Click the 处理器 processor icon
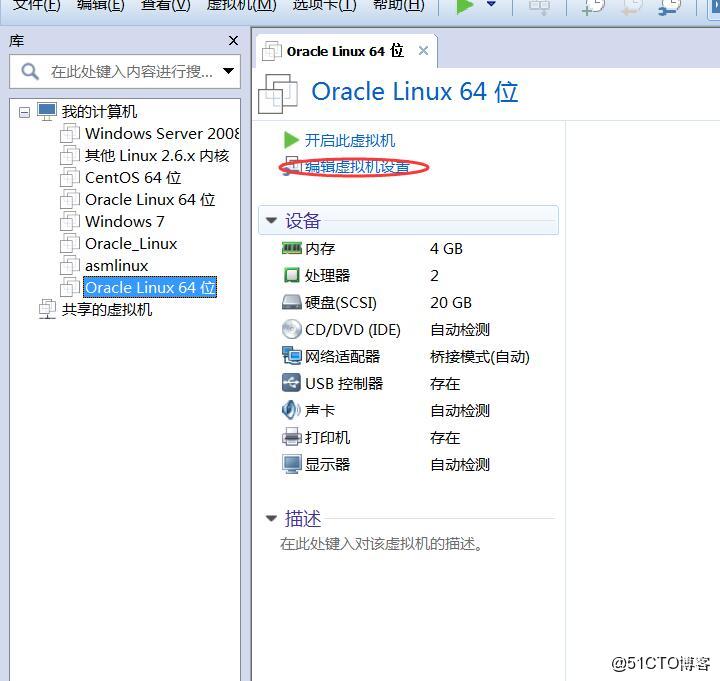This screenshot has width=720, height=681. 292,276
